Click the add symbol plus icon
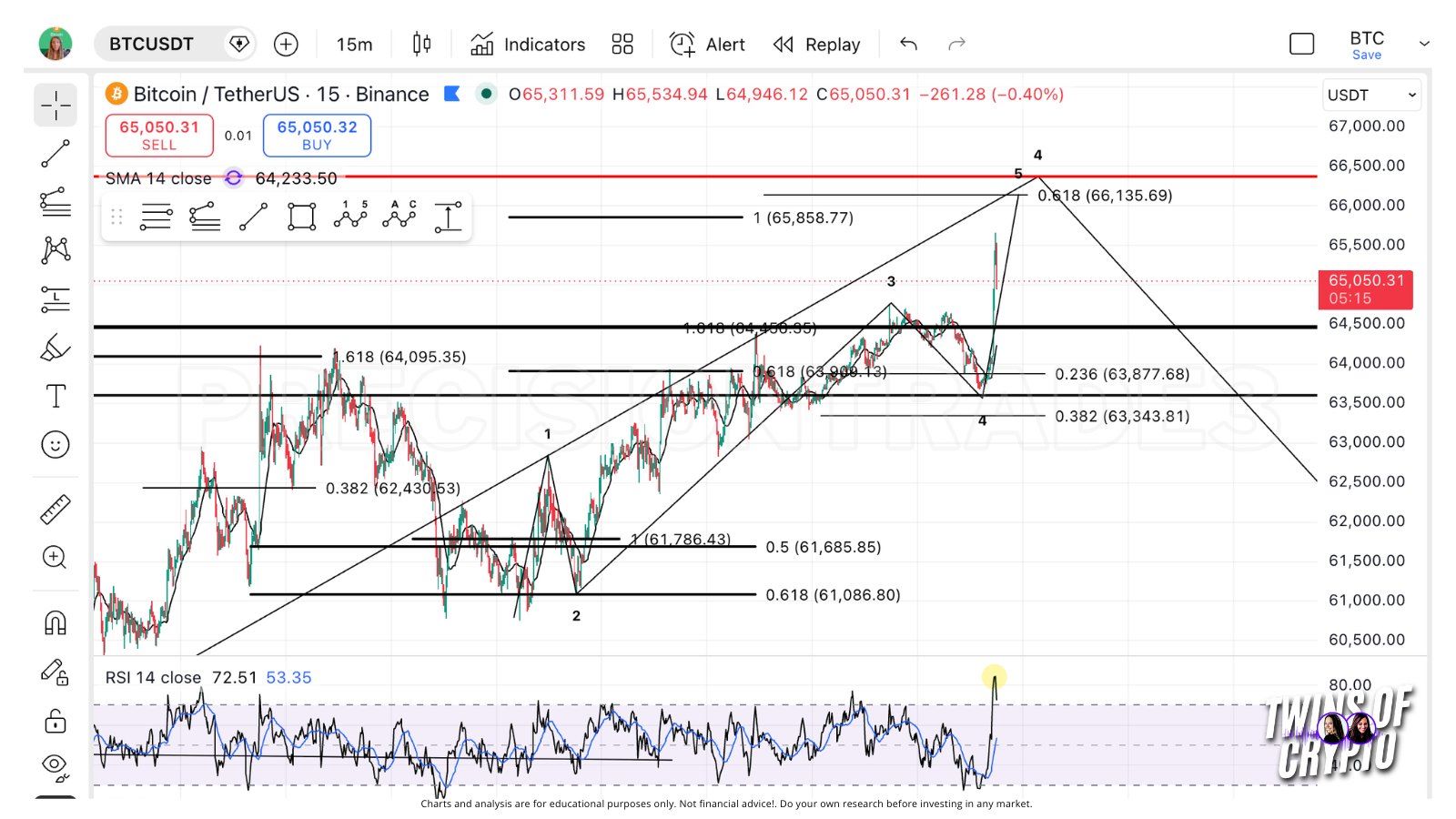This screenshot has width=1456, height=819. coord(286,44)
